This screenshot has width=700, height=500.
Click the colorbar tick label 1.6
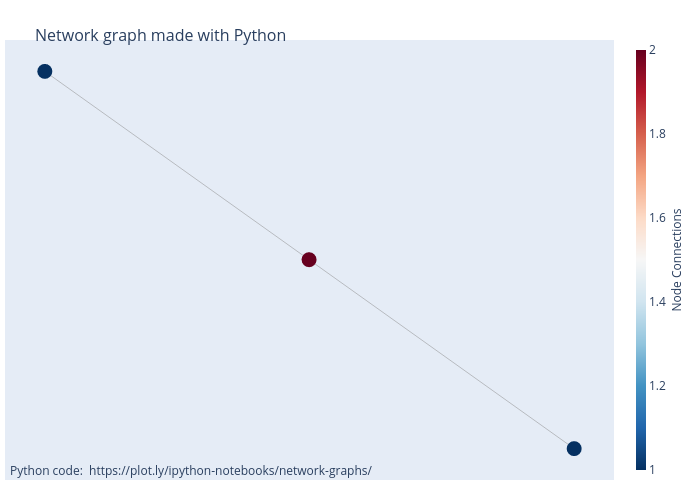click(657, 217)
